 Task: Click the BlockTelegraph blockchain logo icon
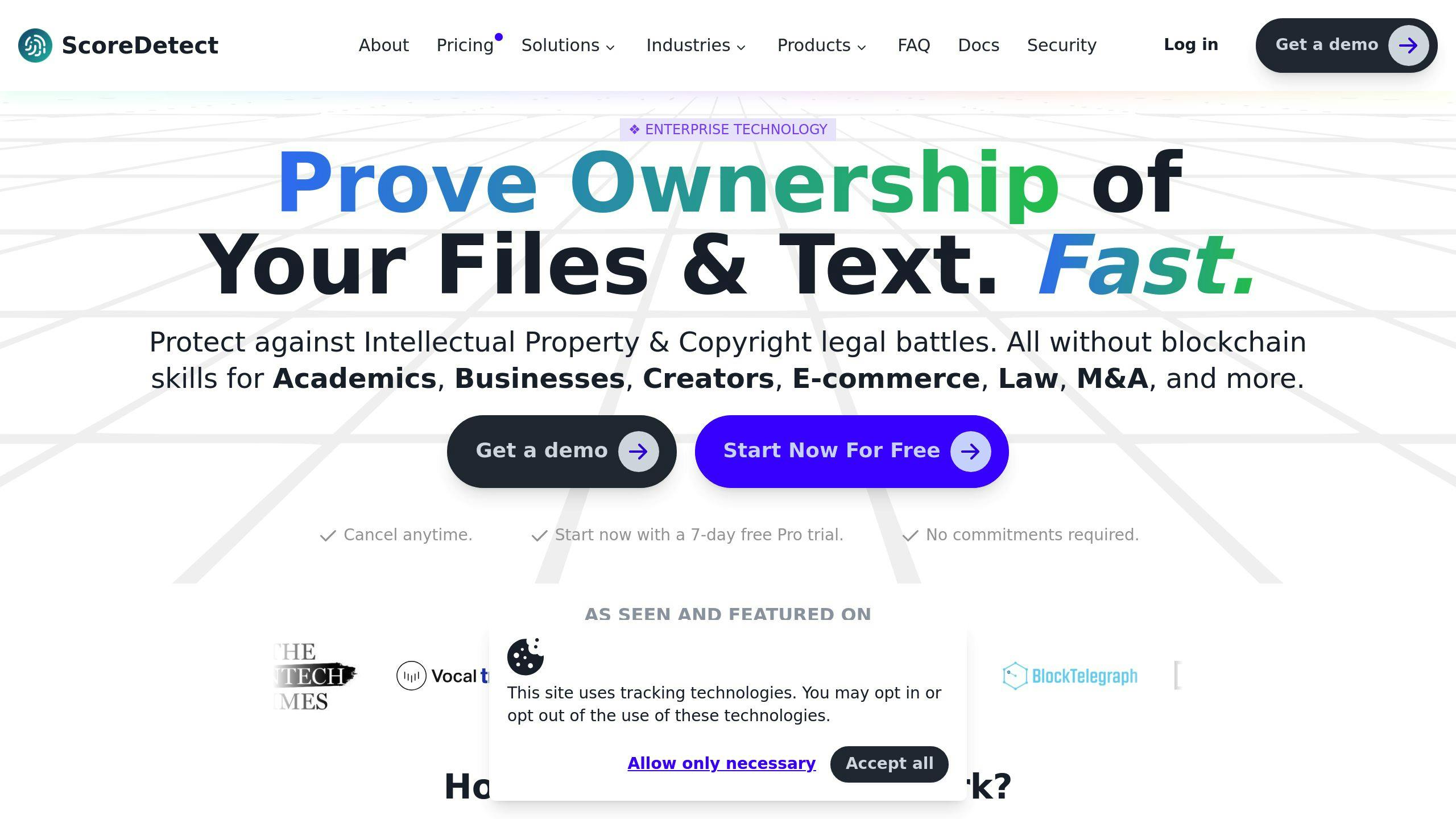click(1013, 675)
